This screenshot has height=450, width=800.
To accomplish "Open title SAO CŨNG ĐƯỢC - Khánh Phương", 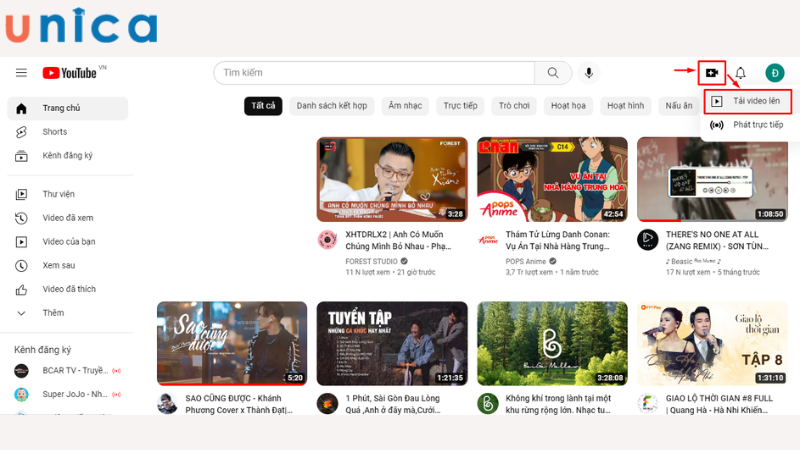I will pos(239,405).
